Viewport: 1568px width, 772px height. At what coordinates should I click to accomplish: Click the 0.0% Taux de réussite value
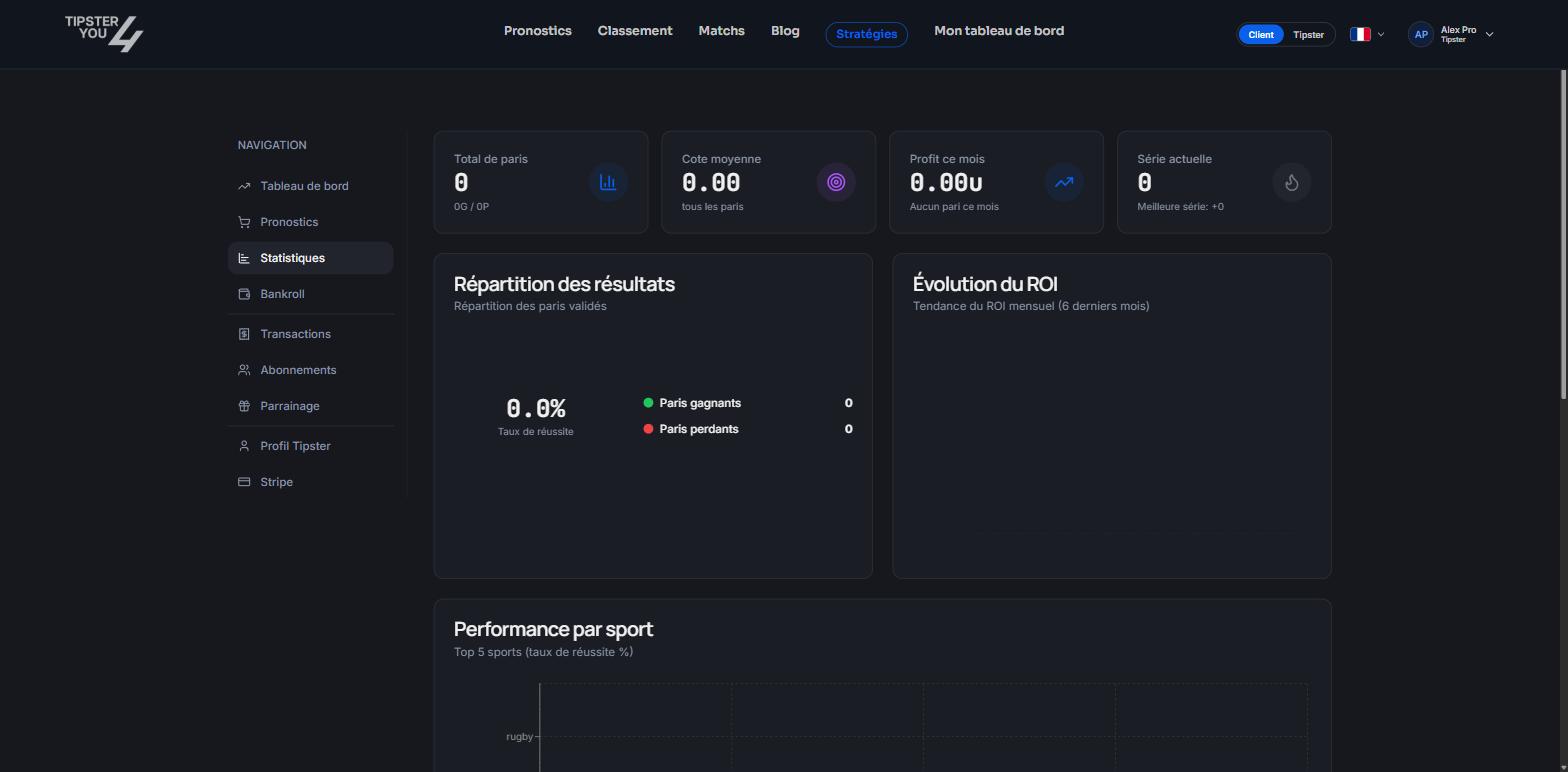(536, 409)
